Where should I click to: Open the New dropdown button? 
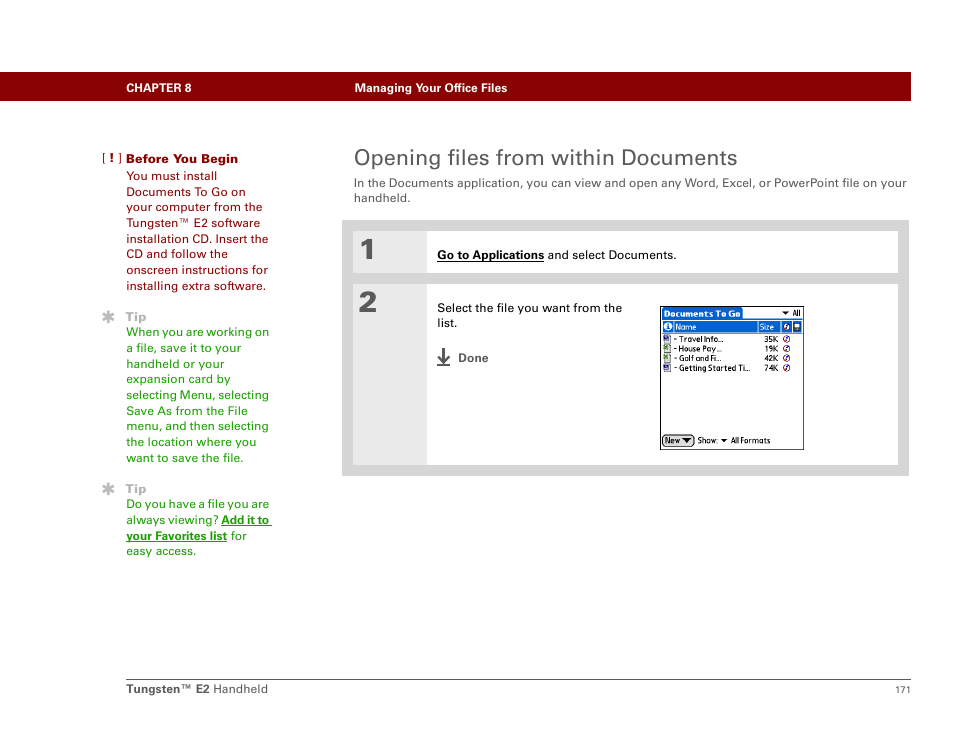(678, 440)
